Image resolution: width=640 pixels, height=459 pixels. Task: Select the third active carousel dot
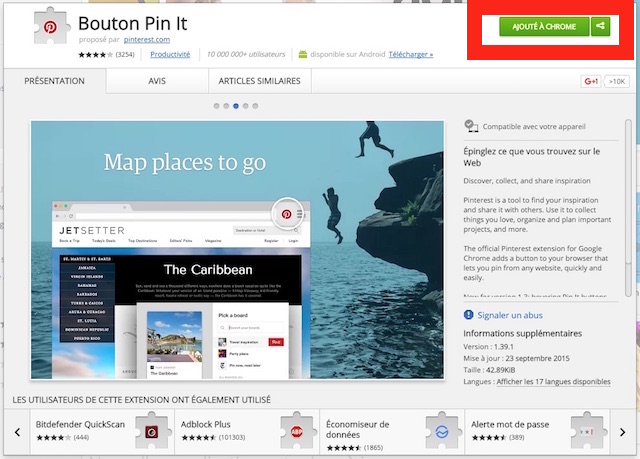click(x=236, y=106)
